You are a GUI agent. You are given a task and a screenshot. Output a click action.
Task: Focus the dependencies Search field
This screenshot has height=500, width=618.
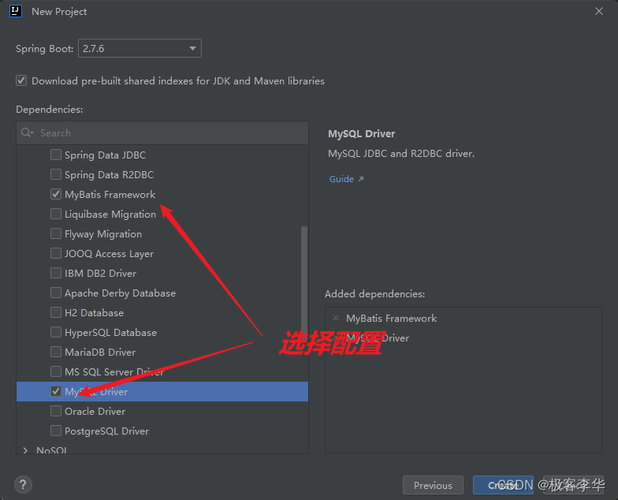click(x=162, y=133)
